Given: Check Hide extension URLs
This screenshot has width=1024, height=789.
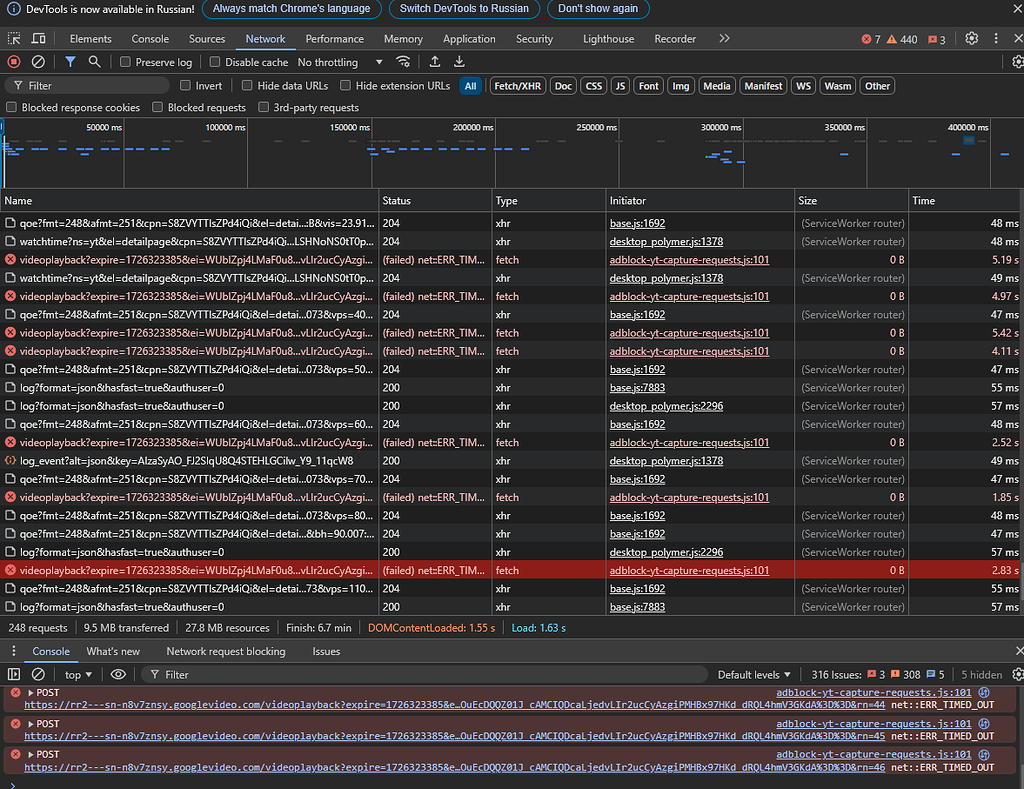Looking at the screenshot, I should coord(345,86).
